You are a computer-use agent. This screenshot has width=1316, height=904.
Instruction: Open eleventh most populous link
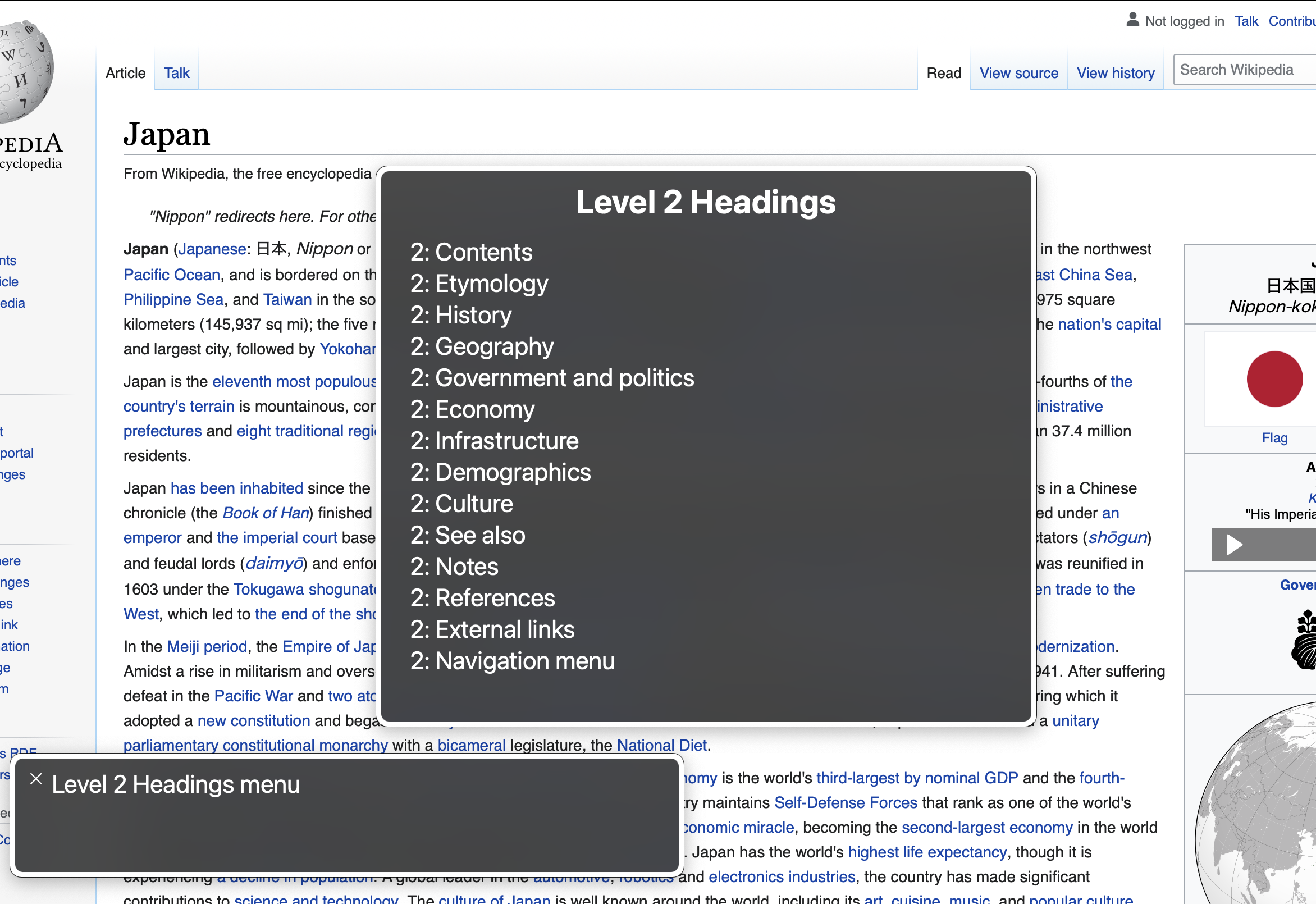click(x=294, y=382)
